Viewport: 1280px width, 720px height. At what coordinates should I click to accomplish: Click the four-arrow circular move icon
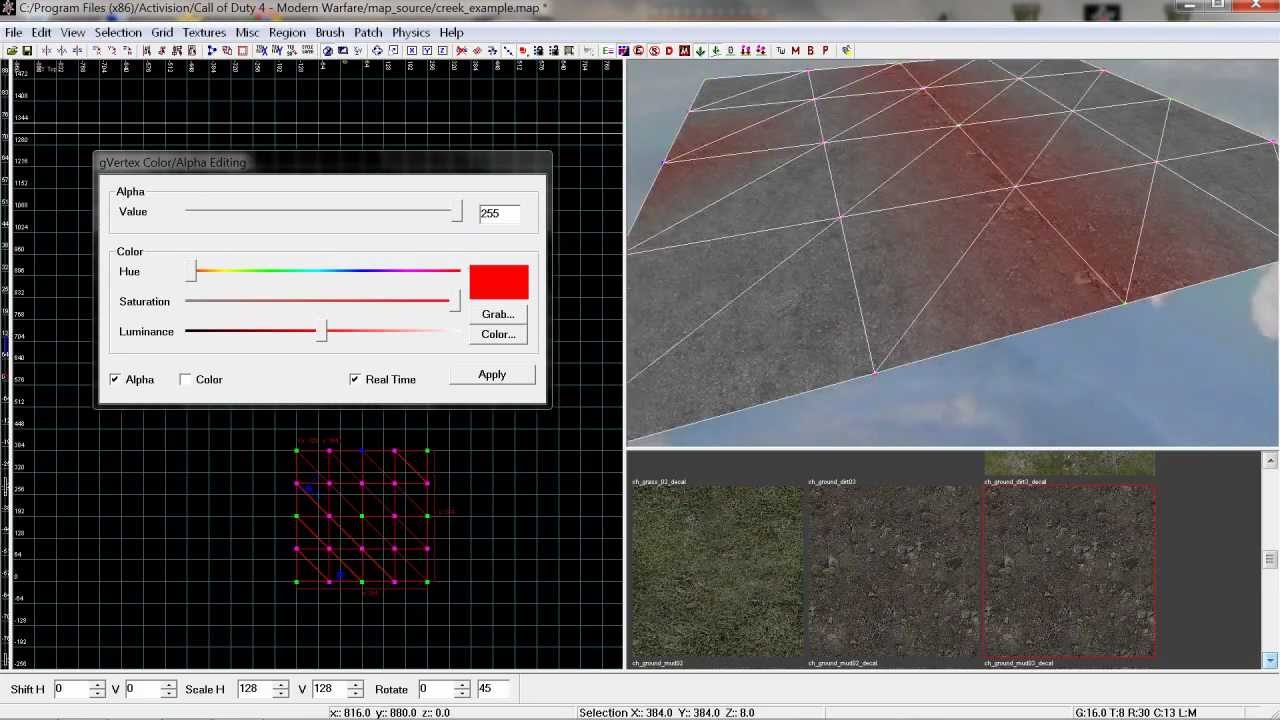[x=377, y=51]
